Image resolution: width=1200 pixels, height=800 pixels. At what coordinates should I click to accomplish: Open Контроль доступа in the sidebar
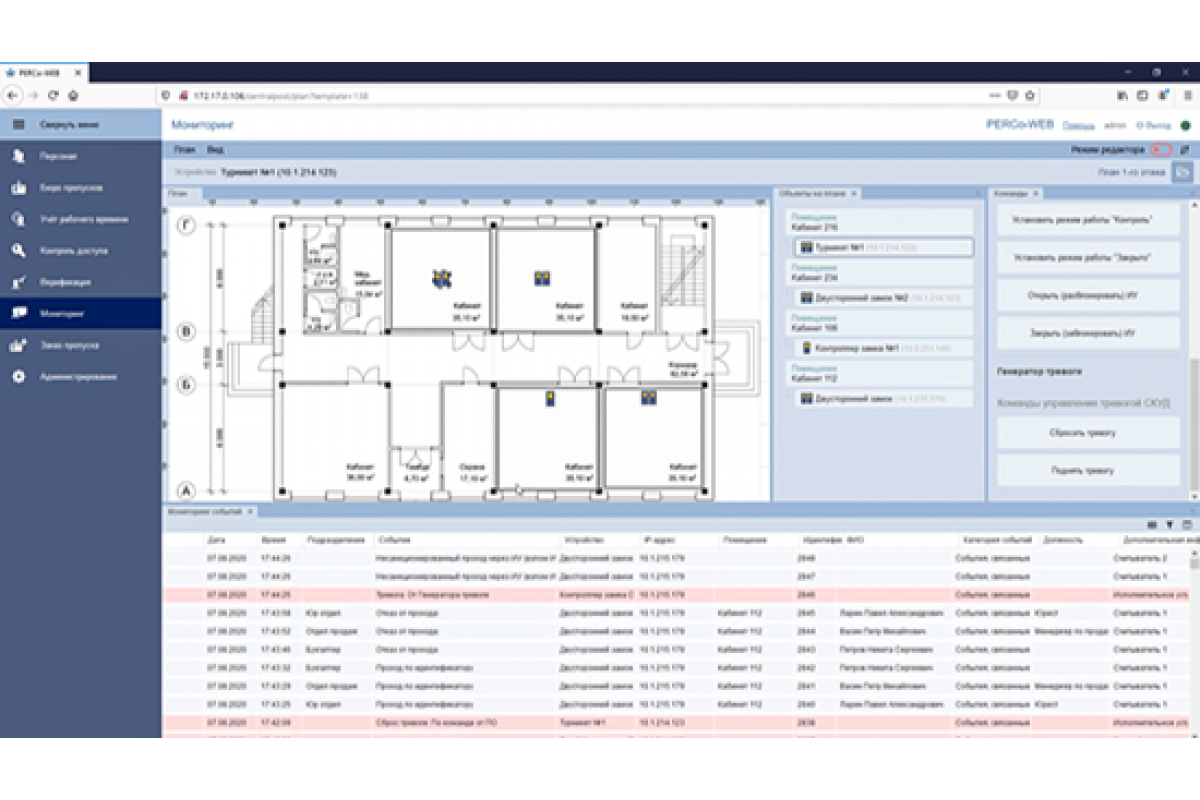[x=80, y=251]
